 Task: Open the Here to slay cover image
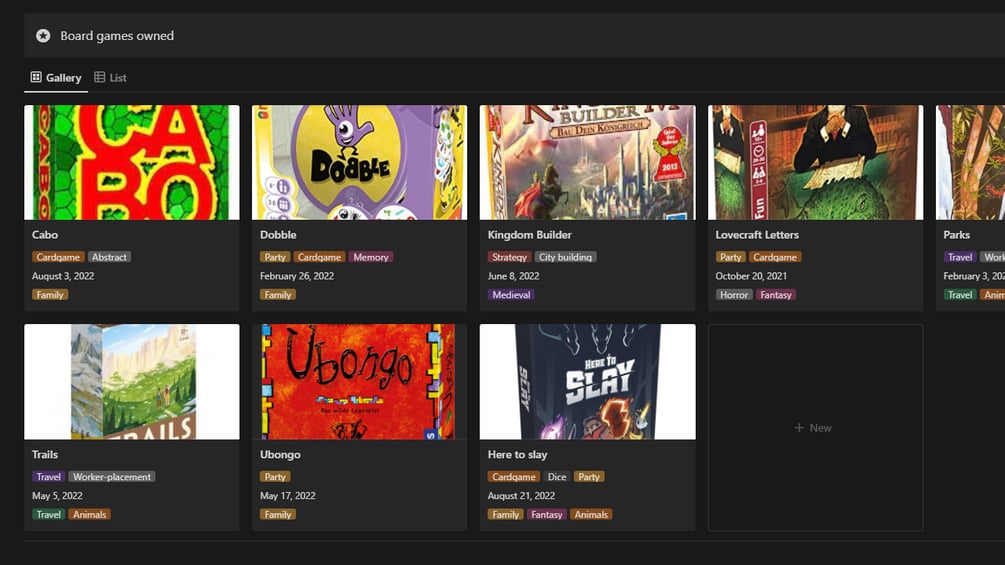click(x=588, y=382)
